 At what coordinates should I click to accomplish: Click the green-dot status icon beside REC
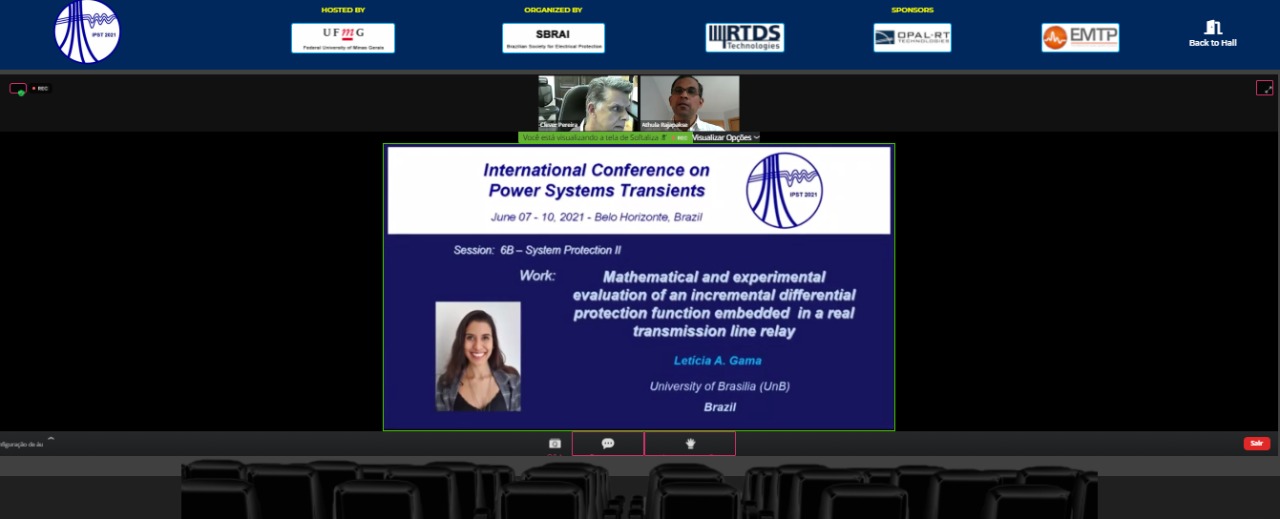[x=18, y=89]
